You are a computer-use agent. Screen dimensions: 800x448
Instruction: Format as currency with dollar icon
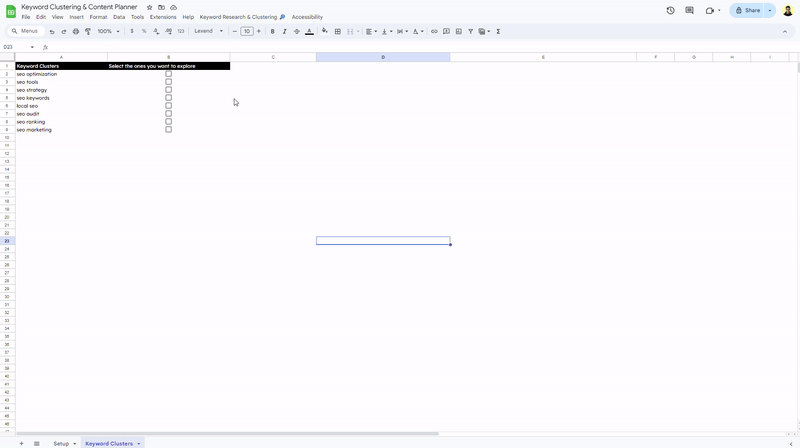(x=132, y=32)
